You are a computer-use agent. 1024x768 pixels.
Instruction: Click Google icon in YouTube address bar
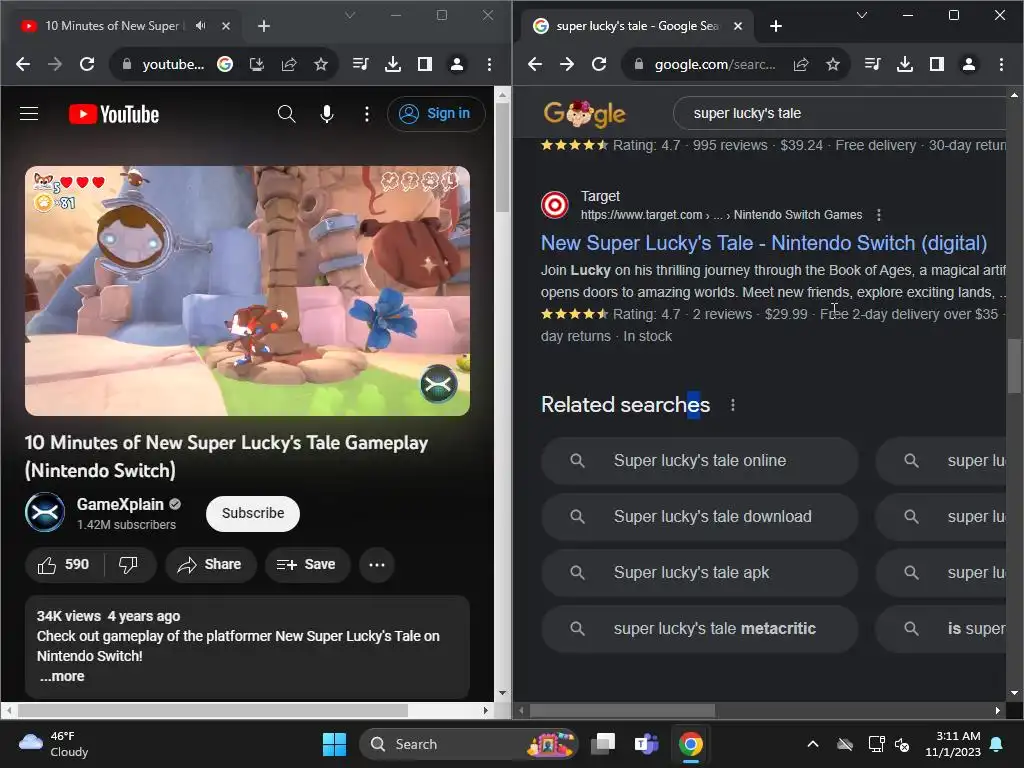coord(225,64)
